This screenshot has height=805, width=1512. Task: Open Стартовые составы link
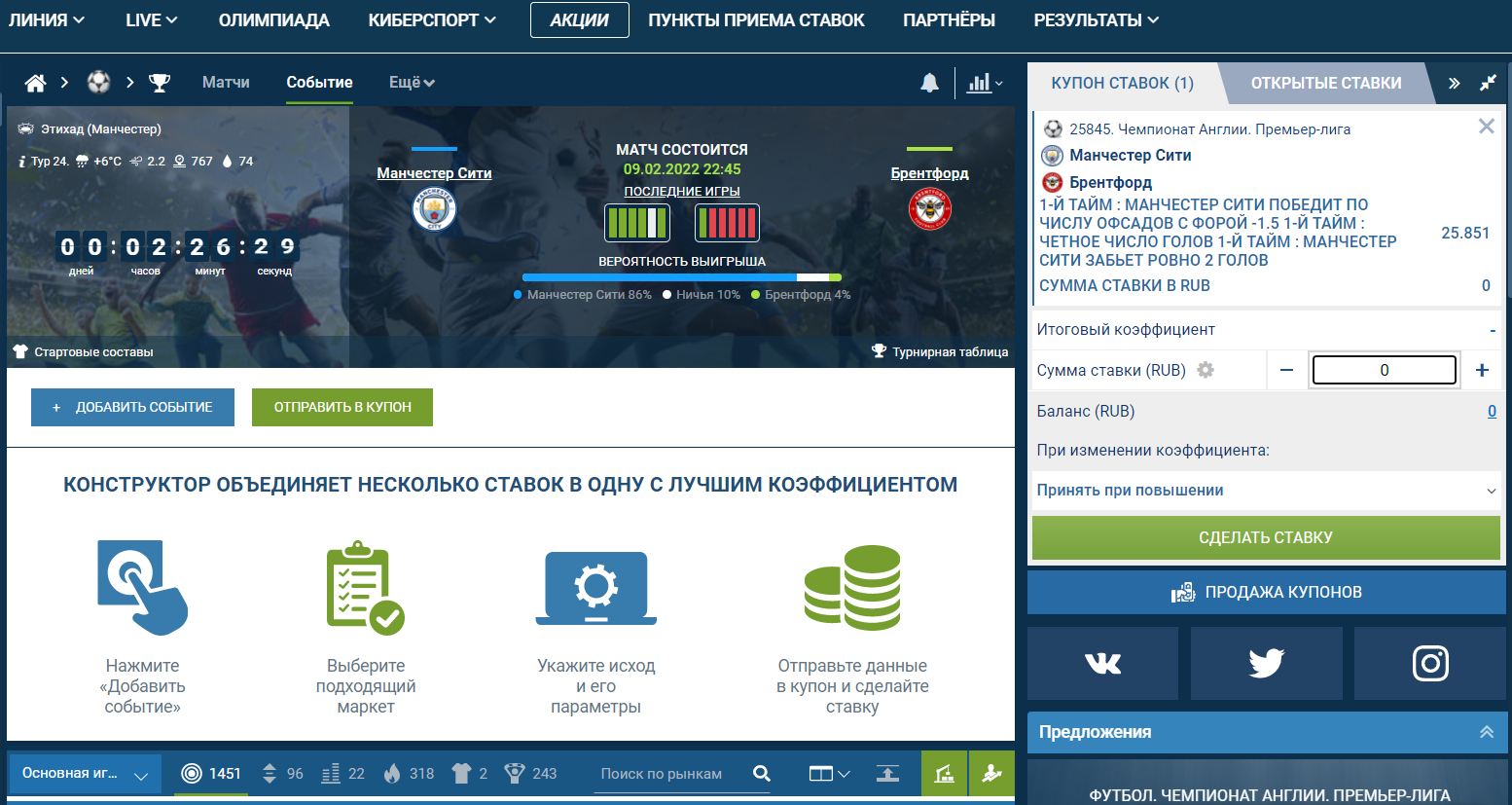point(84,351)
